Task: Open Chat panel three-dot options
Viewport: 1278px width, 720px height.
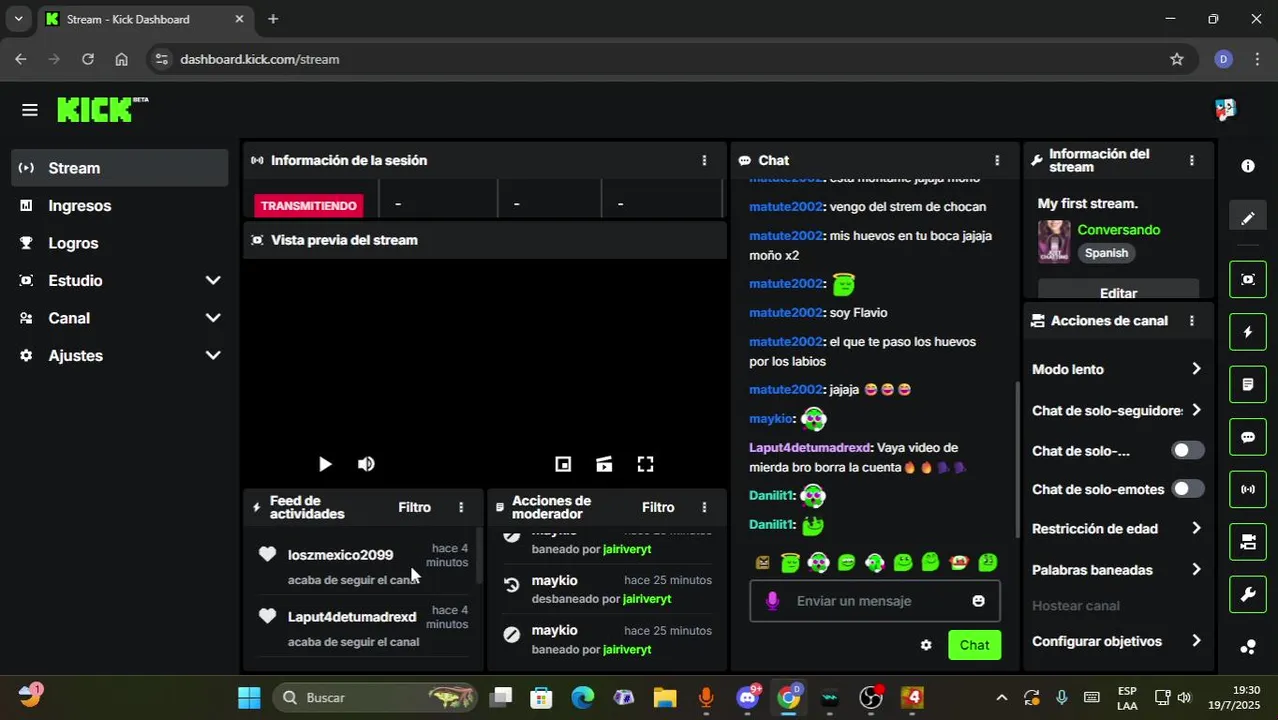Action: coord(996,160)
